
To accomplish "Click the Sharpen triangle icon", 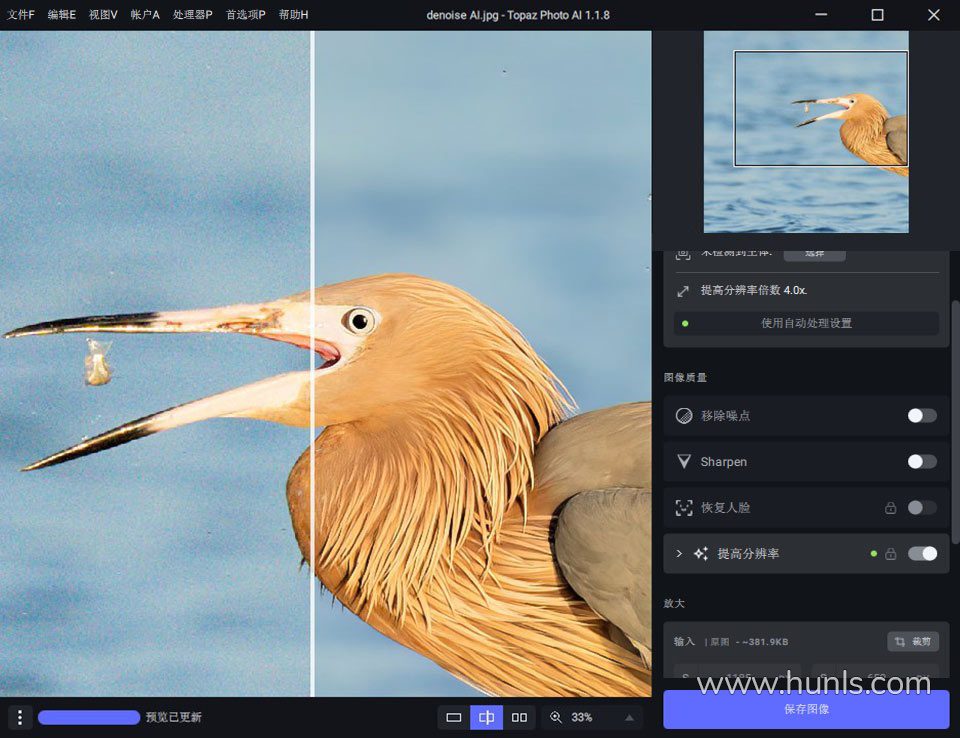I will click(x=684, y=461).
